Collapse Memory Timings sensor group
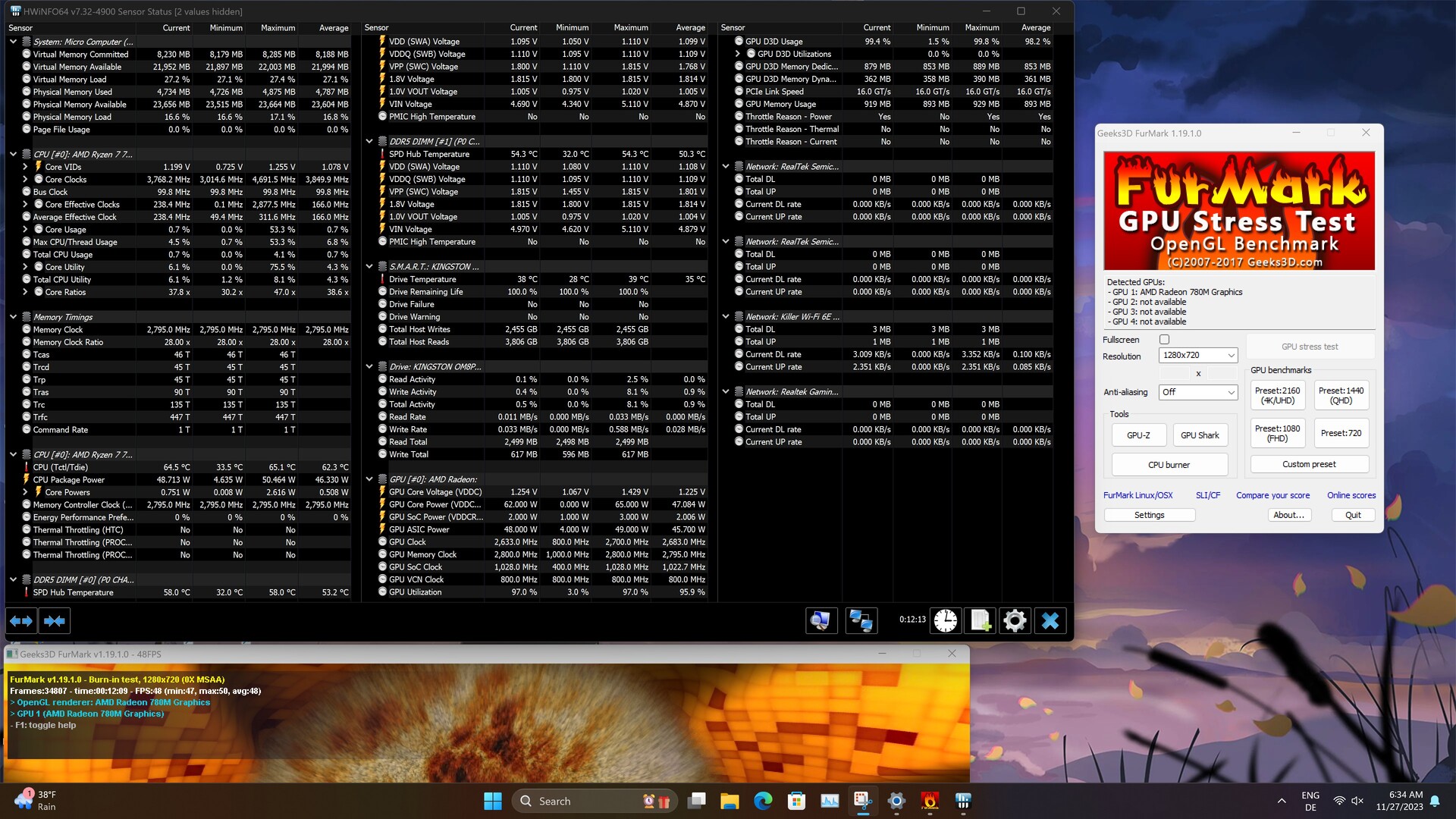This screenshot has width=1456, height=819. (x=13, y=317)
